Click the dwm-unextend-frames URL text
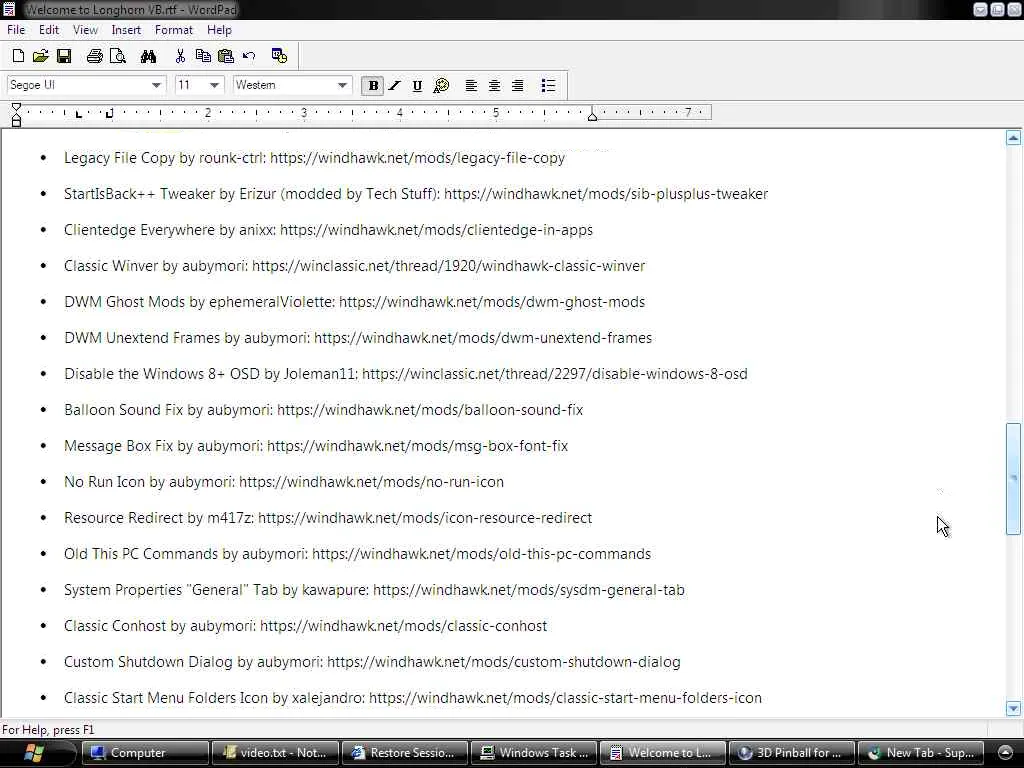Viewport: 1024px width, 768px height. (x=483, y=338)
